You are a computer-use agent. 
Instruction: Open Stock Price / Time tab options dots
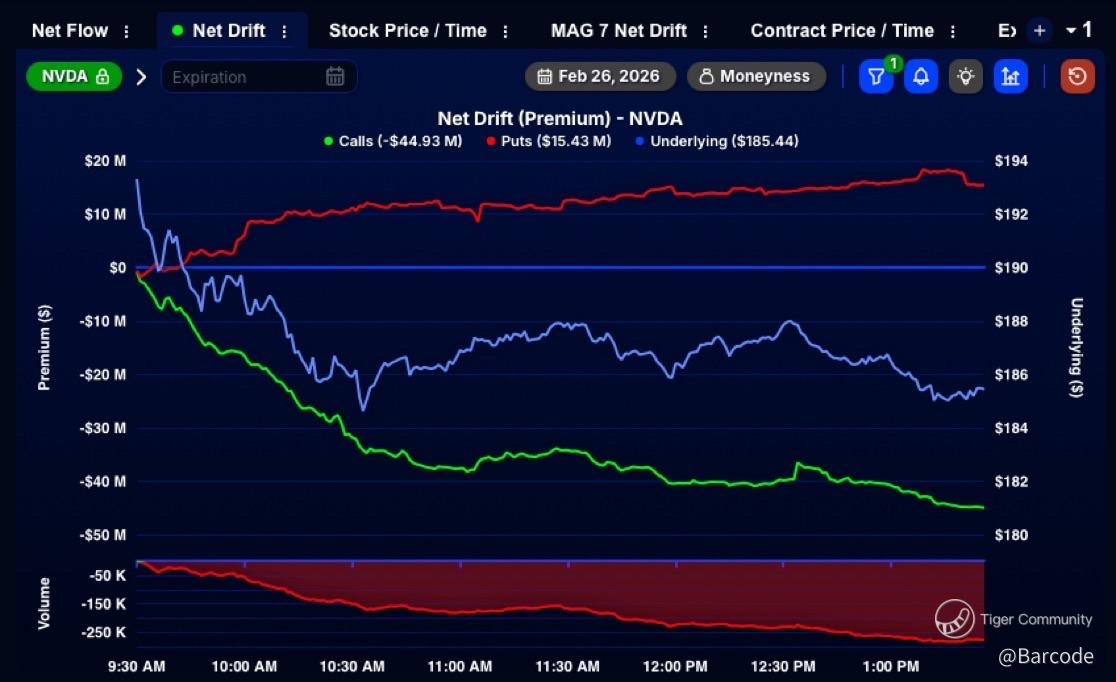coord(505,31)
